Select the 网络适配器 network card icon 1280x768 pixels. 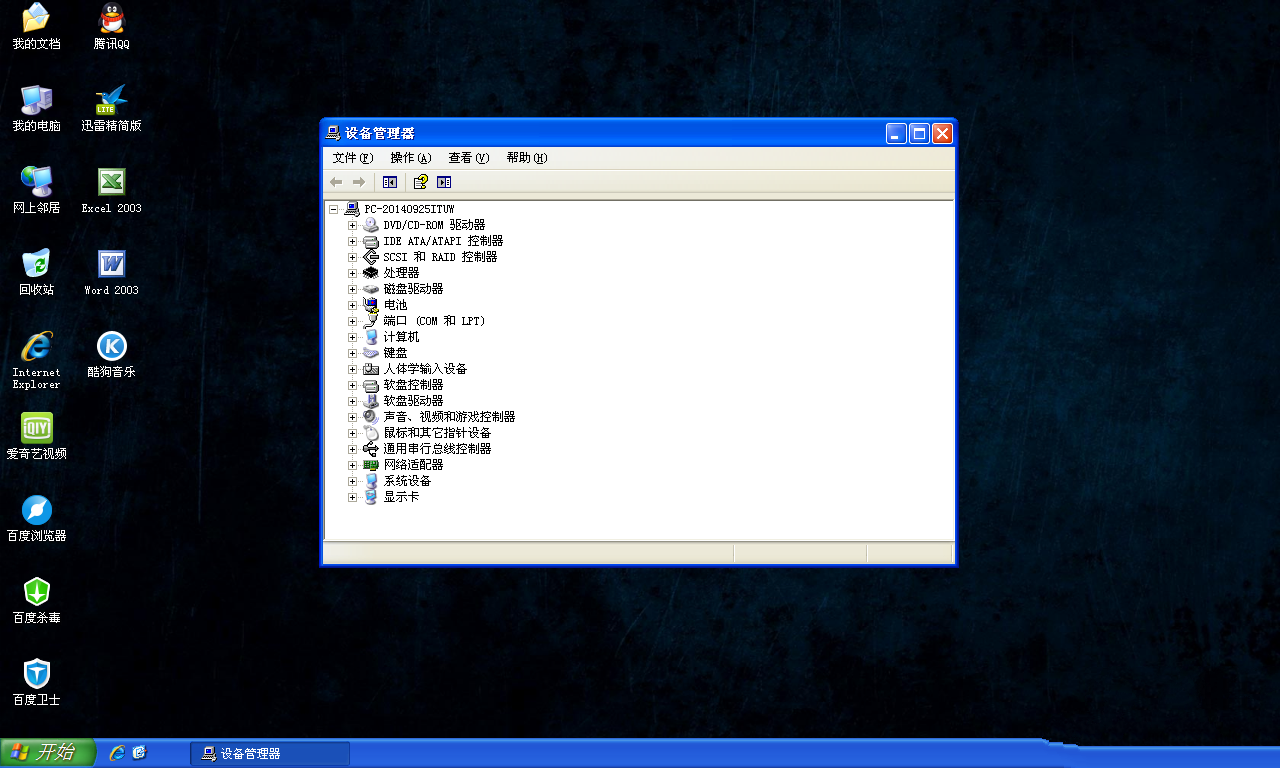[371, 465]
